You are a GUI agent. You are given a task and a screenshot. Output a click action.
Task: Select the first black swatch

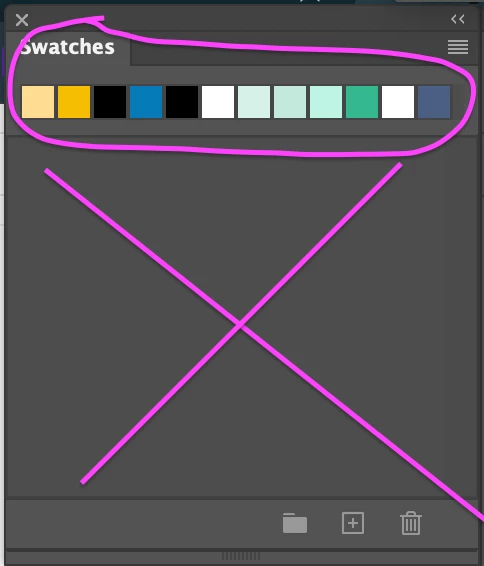tap(110, 102)
